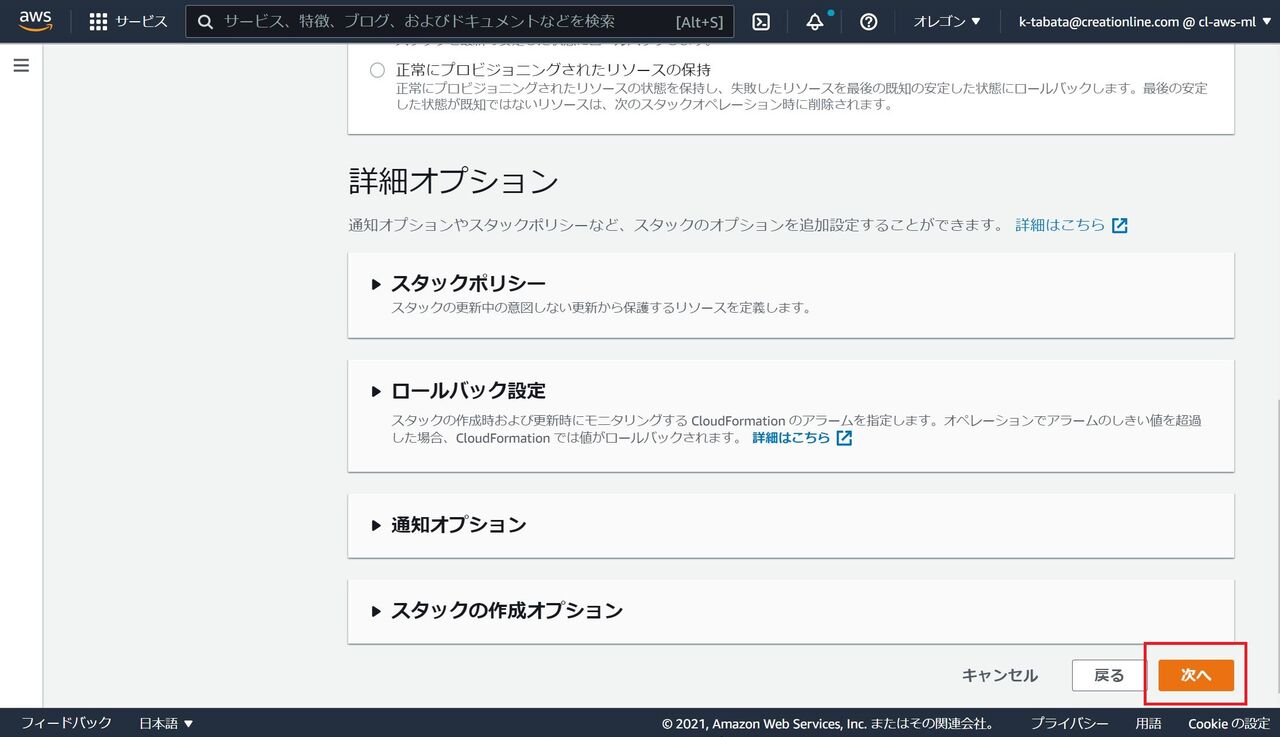1280x737 pixels.
Task: Open the 日本語 language selector
Action: [x=166, y=723]
